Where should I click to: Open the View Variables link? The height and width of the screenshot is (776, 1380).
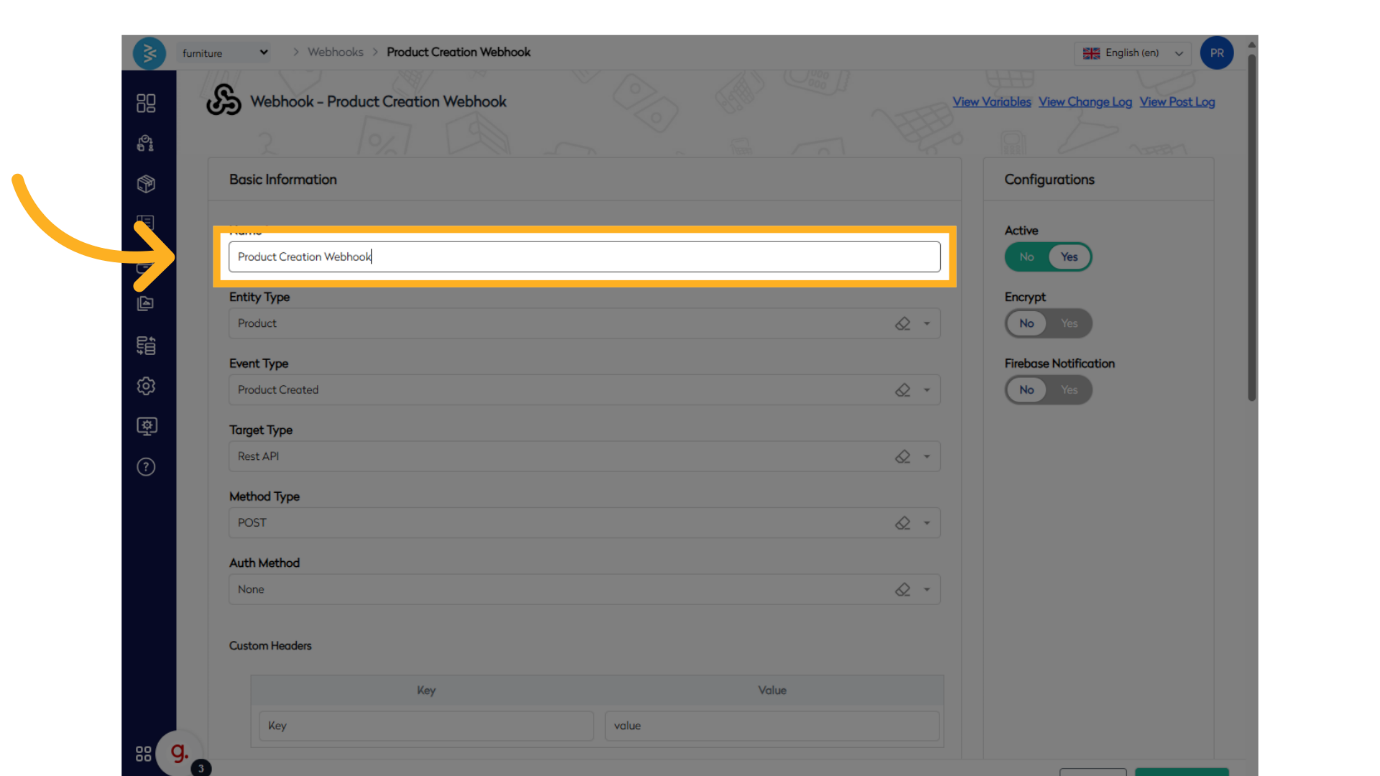pyautogui.click(x=991, y=102)
